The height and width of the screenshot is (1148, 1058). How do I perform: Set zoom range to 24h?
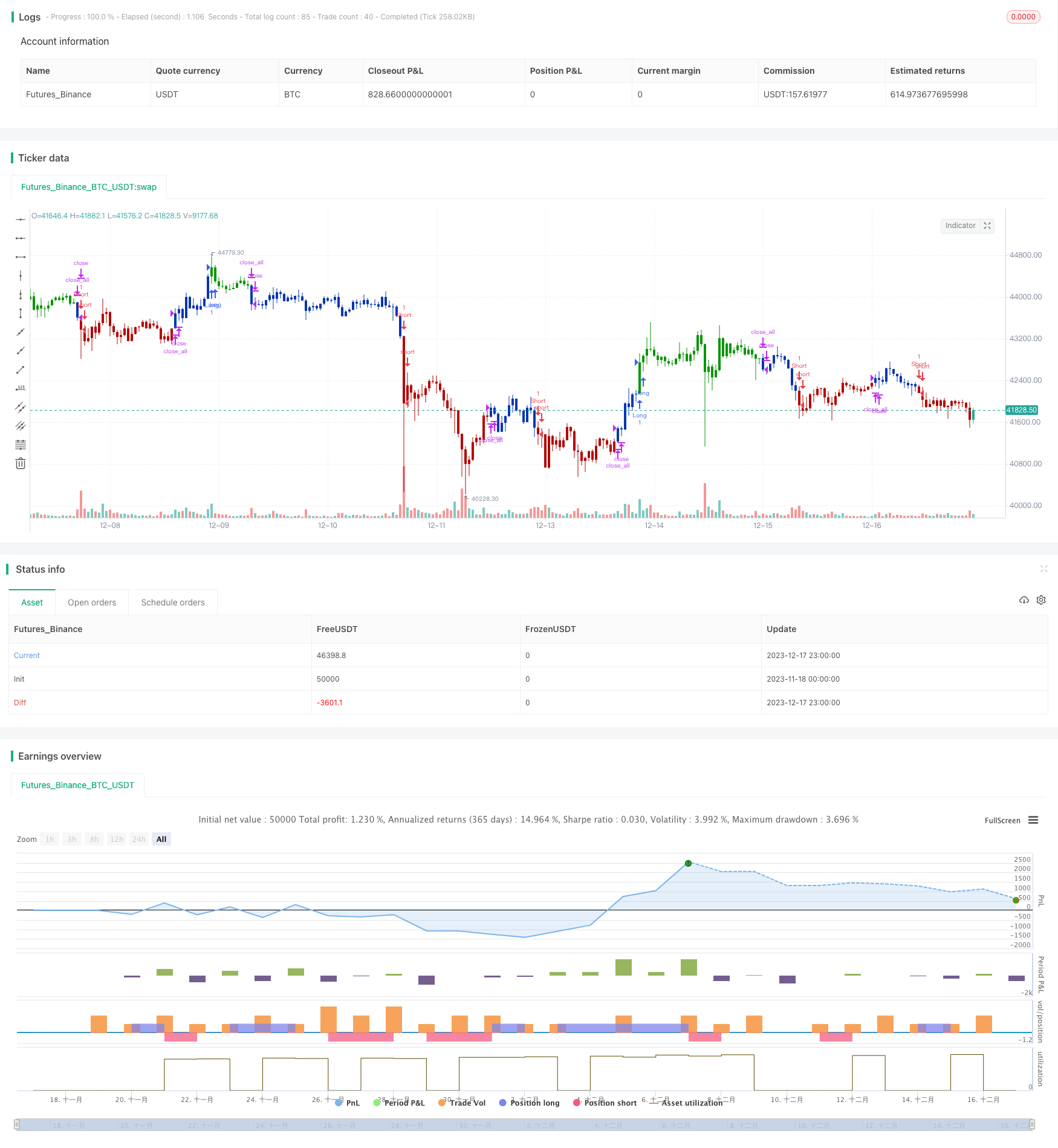coord(139,839)
